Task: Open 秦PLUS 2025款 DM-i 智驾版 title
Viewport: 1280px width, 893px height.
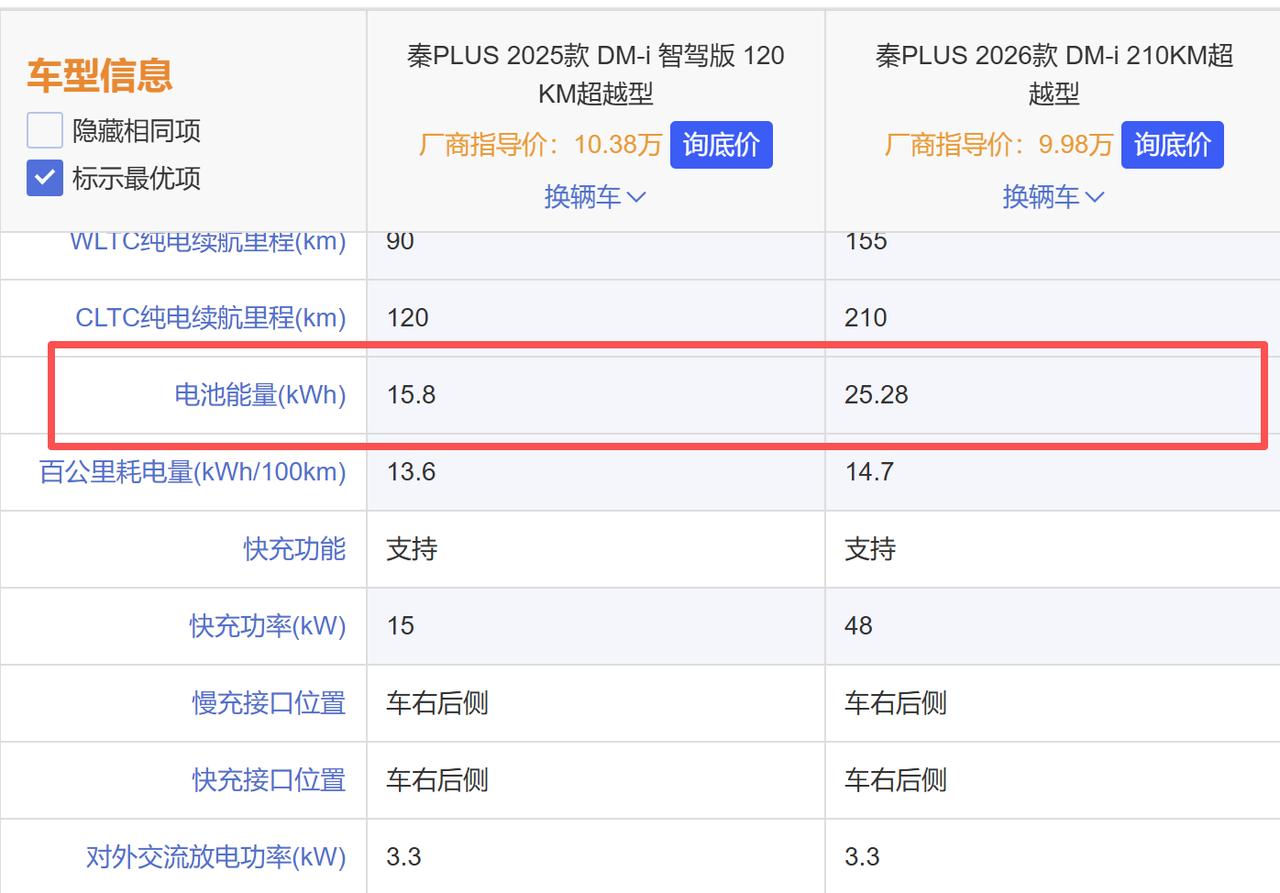Action: pyautogui.click(x=595, y=74)
